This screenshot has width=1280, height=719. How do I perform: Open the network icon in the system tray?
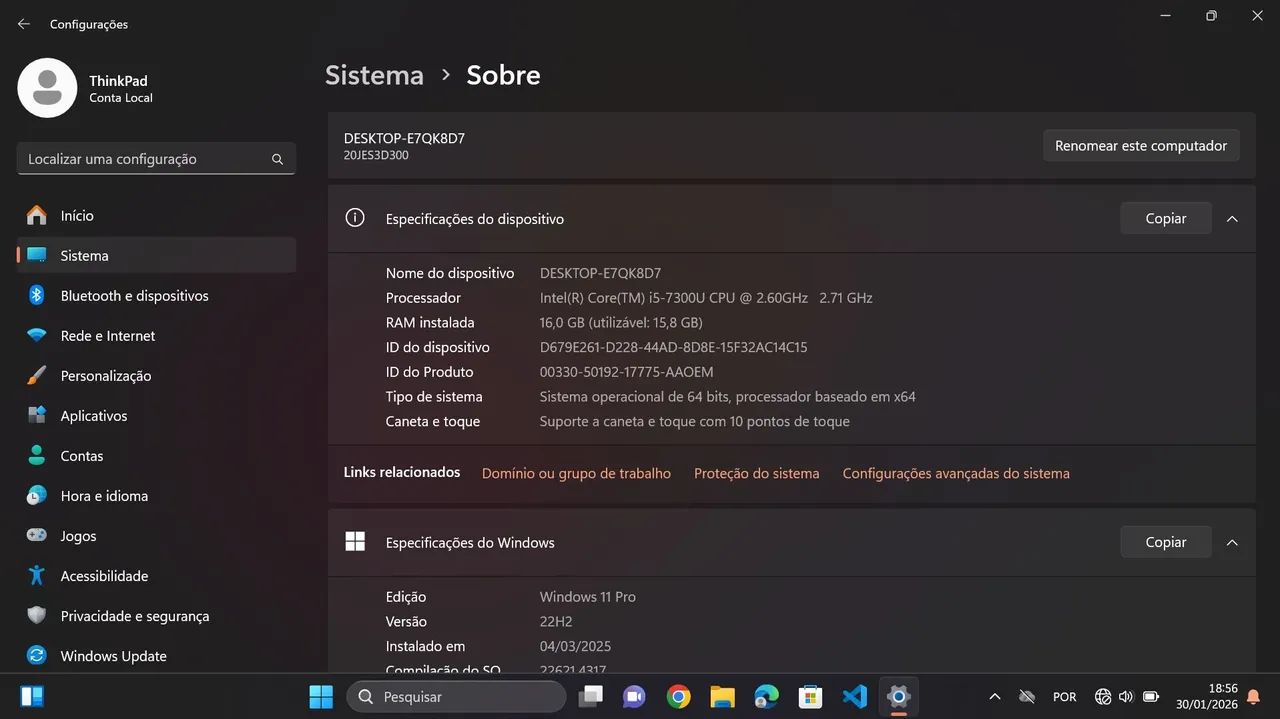(x=1103, y=696)
